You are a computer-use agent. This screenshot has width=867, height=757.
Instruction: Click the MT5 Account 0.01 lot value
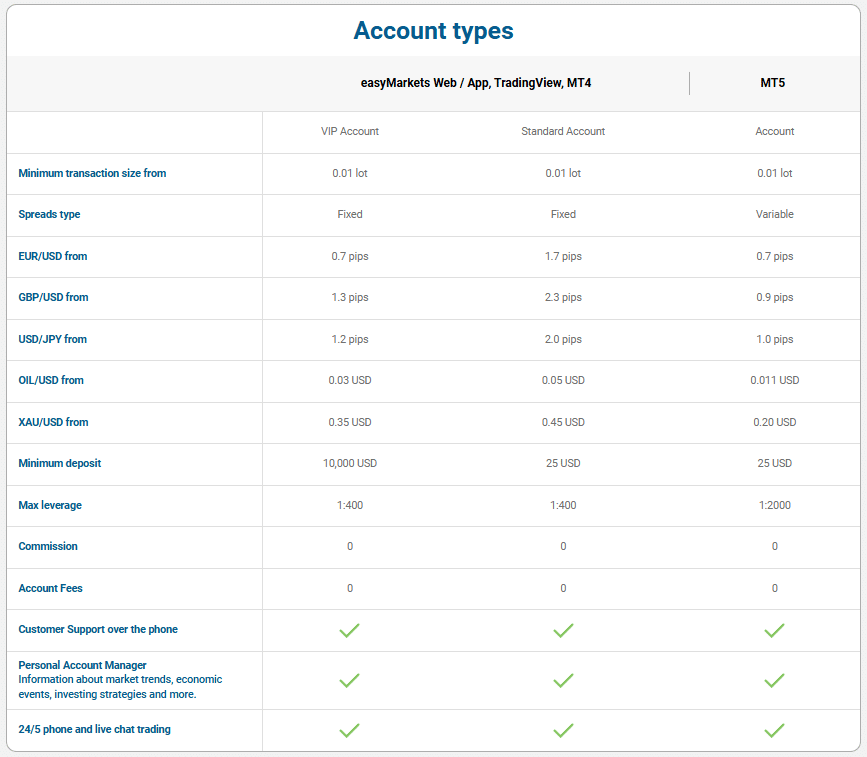(775, 173)
